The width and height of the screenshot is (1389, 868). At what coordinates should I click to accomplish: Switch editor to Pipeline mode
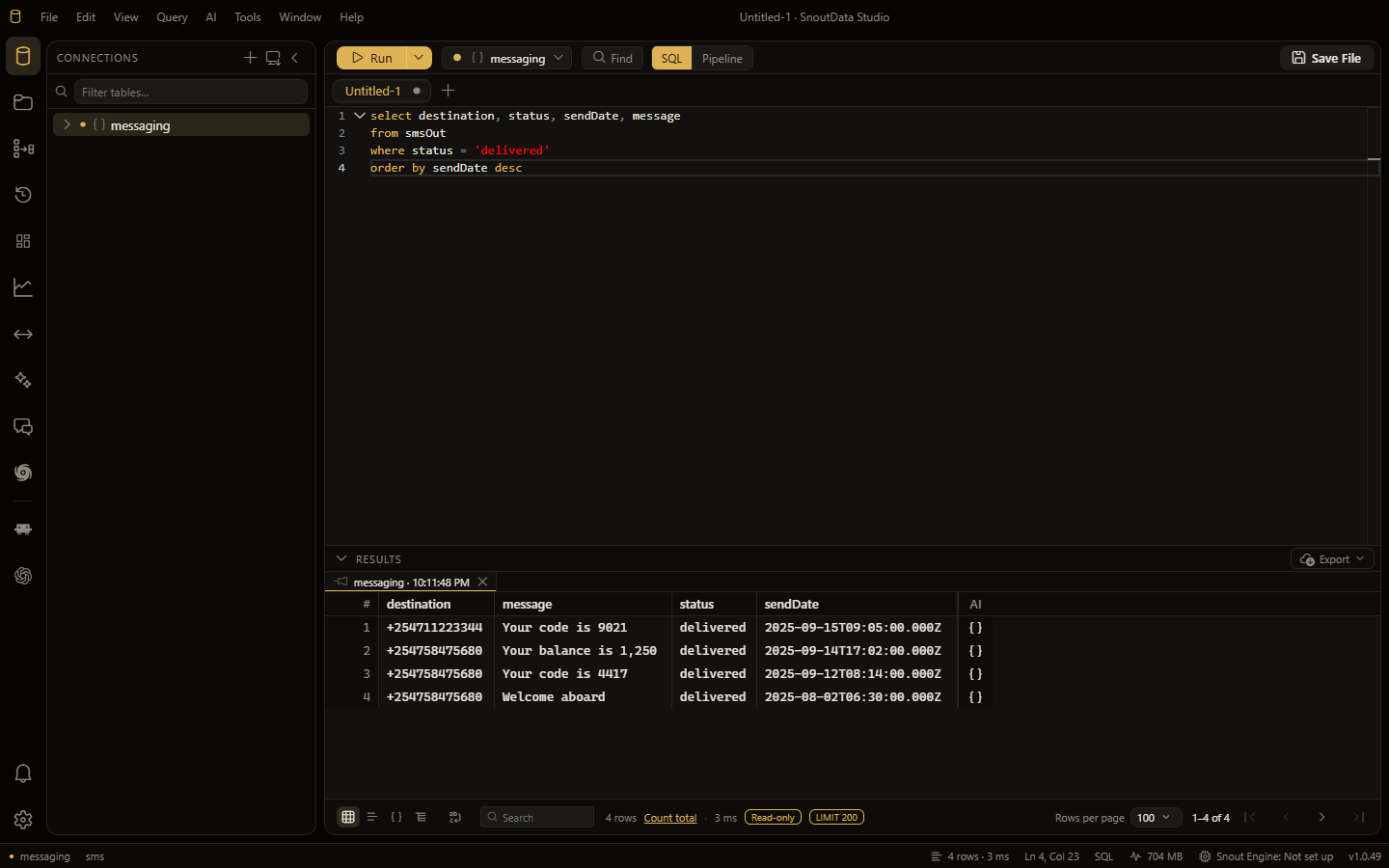click(x=722, y=58)
